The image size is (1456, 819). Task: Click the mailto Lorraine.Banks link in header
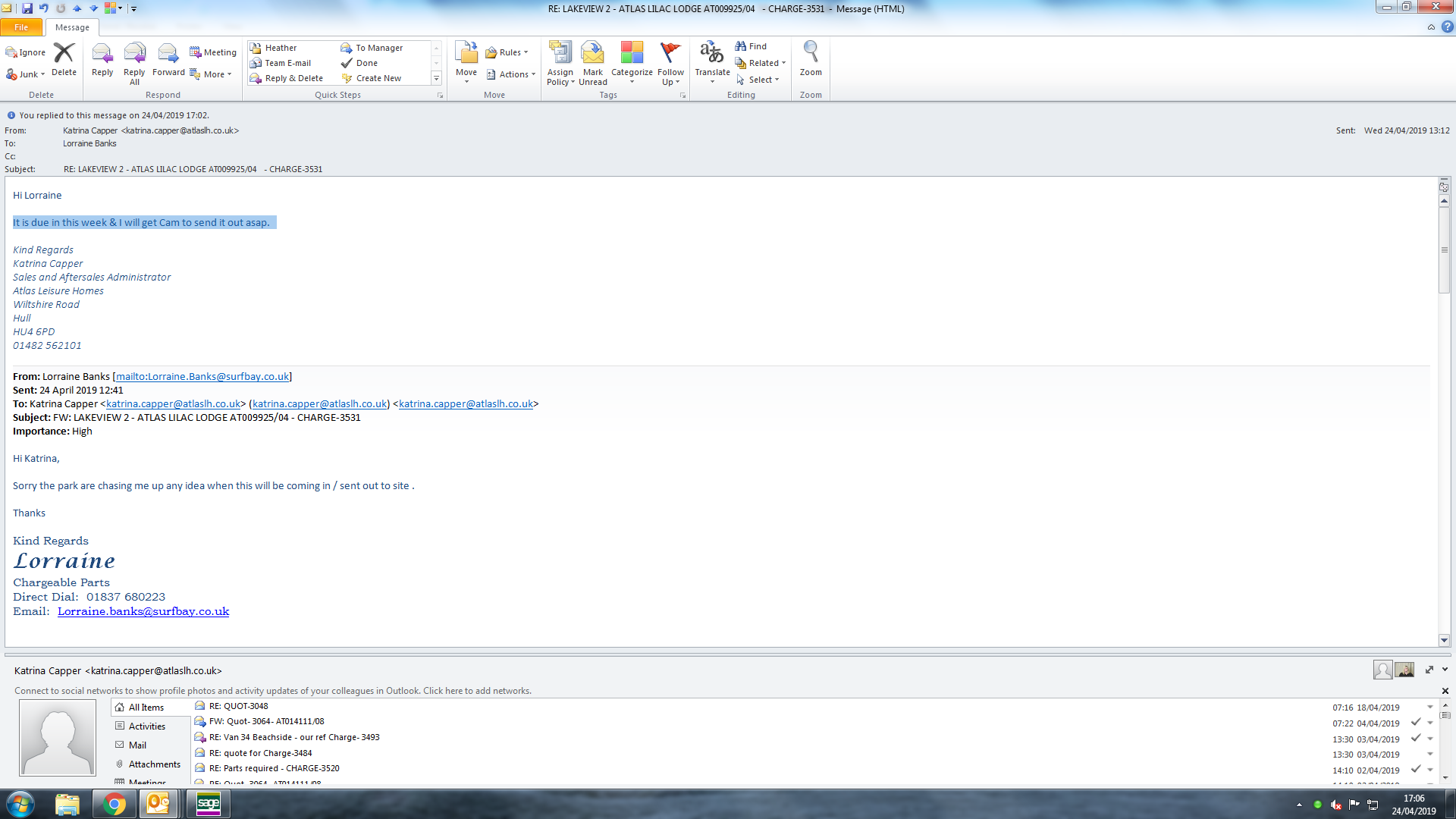(x=202, y=377)
